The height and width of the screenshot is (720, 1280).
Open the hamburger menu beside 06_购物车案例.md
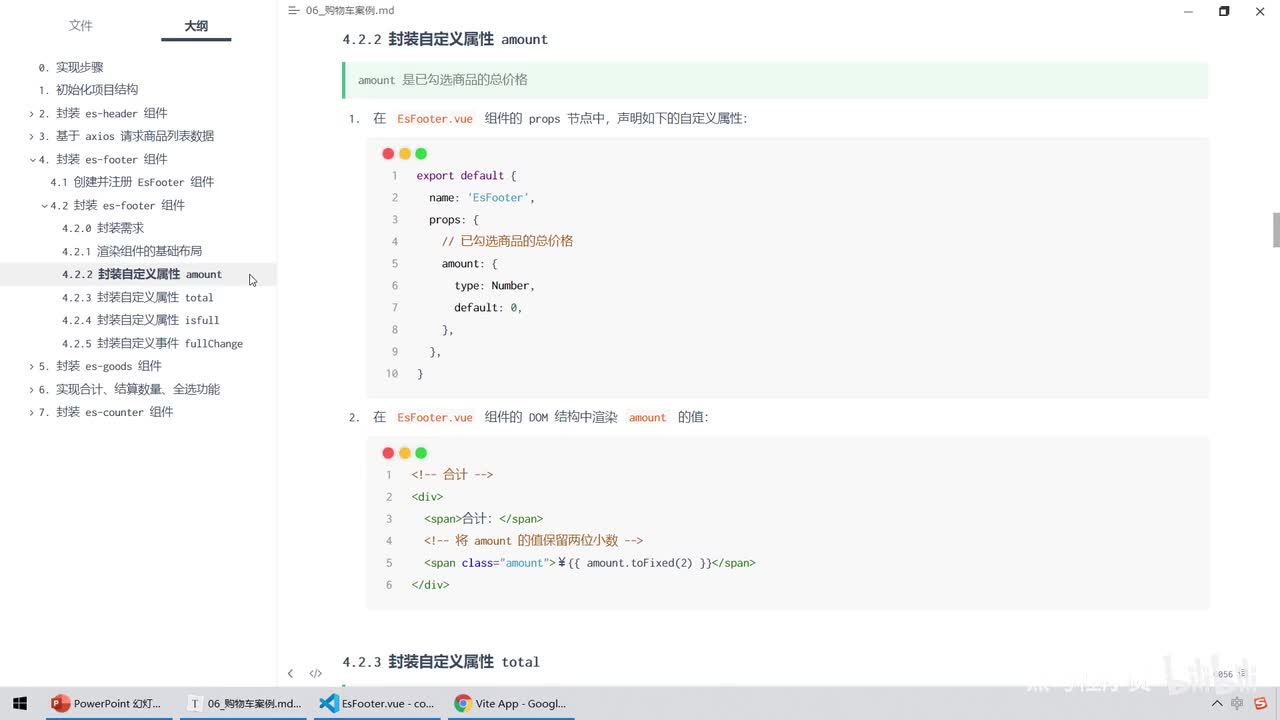[293, 10]
